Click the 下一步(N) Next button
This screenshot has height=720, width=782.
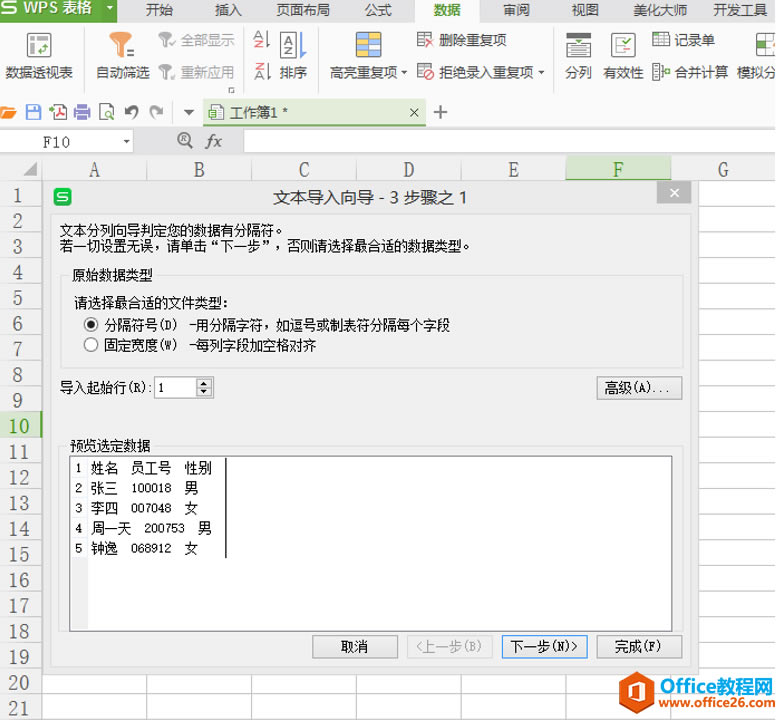coord(544,647)
